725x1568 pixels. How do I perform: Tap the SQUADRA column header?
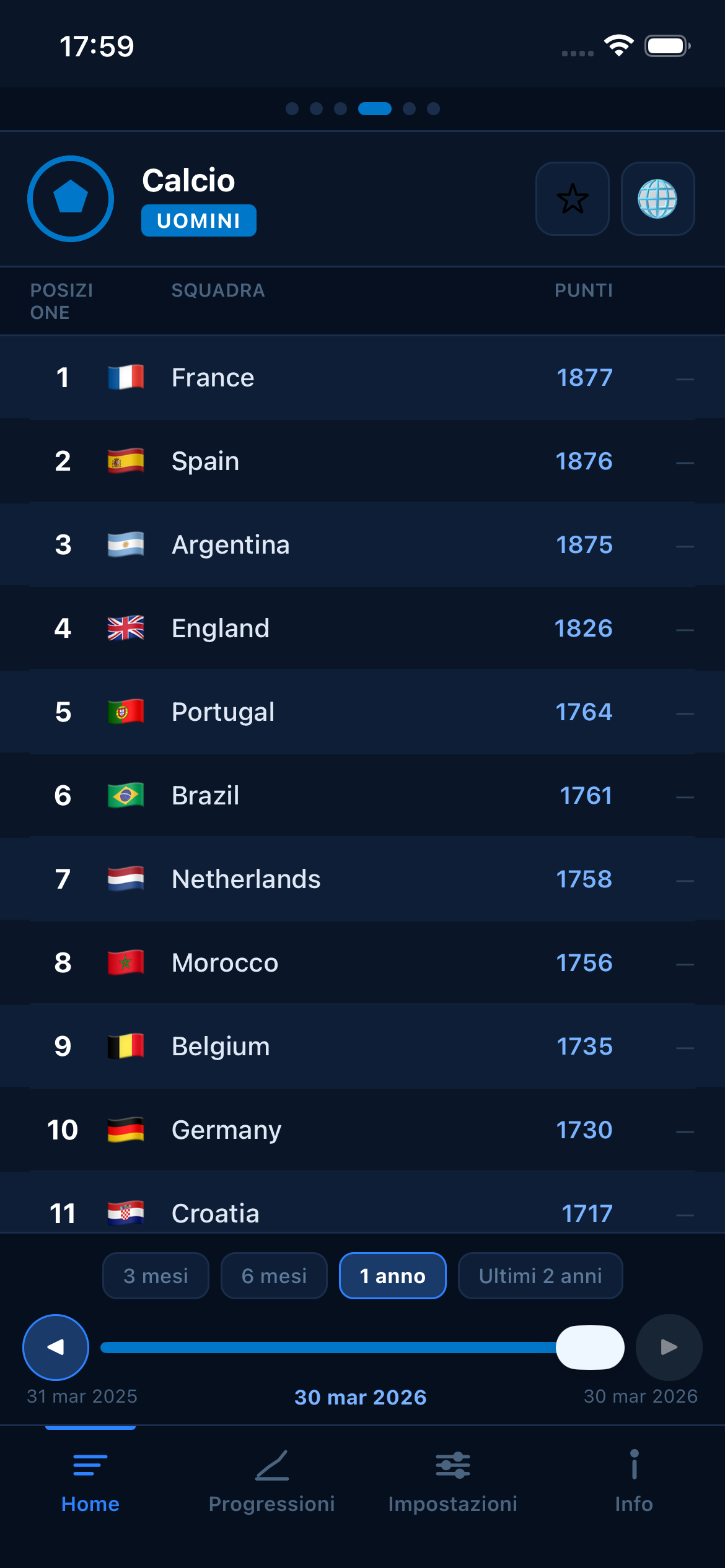click(x=218, y=290)
